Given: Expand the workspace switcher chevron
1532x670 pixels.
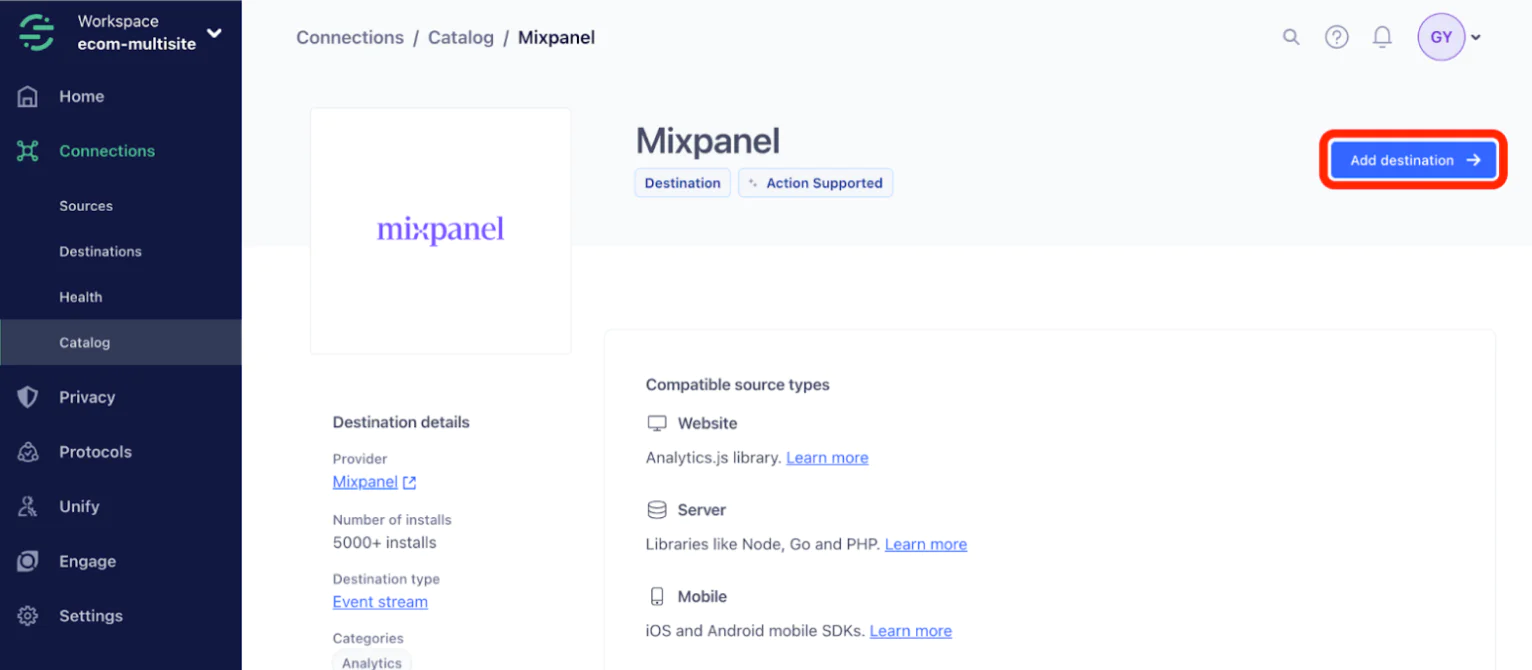Looking at the screenshot, I should click(x=214, y=33).
